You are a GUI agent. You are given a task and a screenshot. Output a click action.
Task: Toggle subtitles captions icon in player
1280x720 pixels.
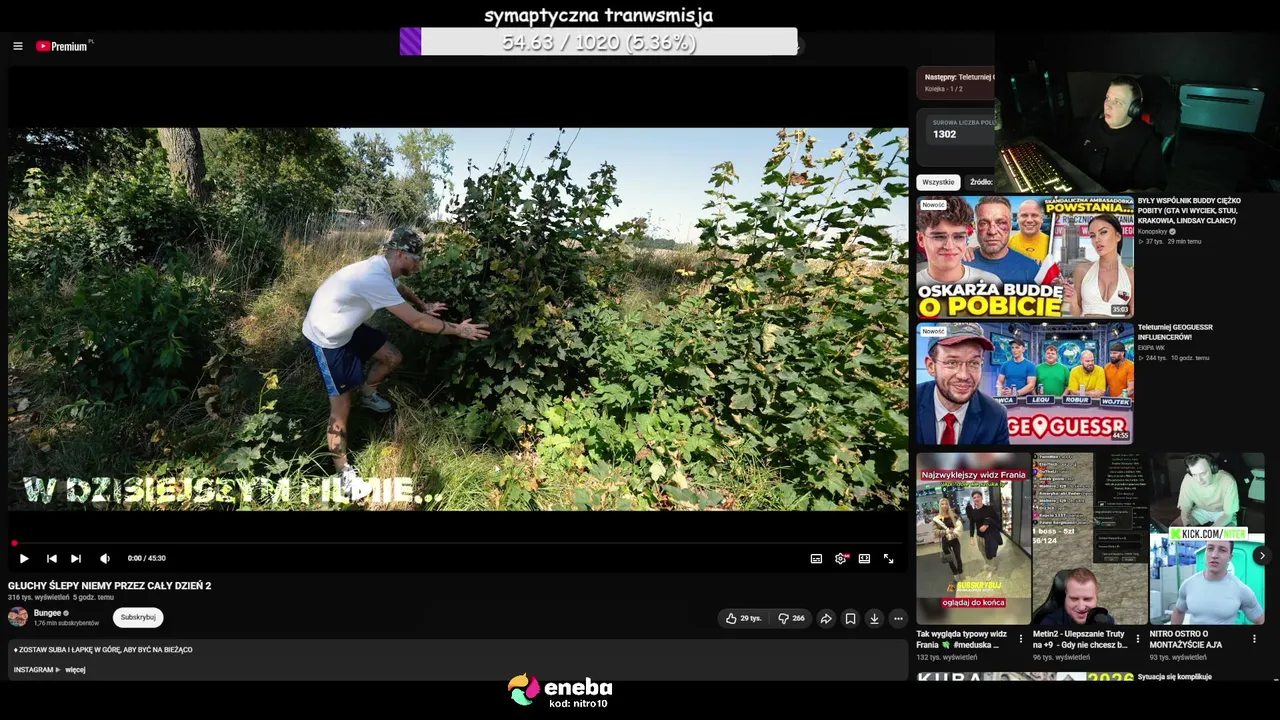(816, 559)
